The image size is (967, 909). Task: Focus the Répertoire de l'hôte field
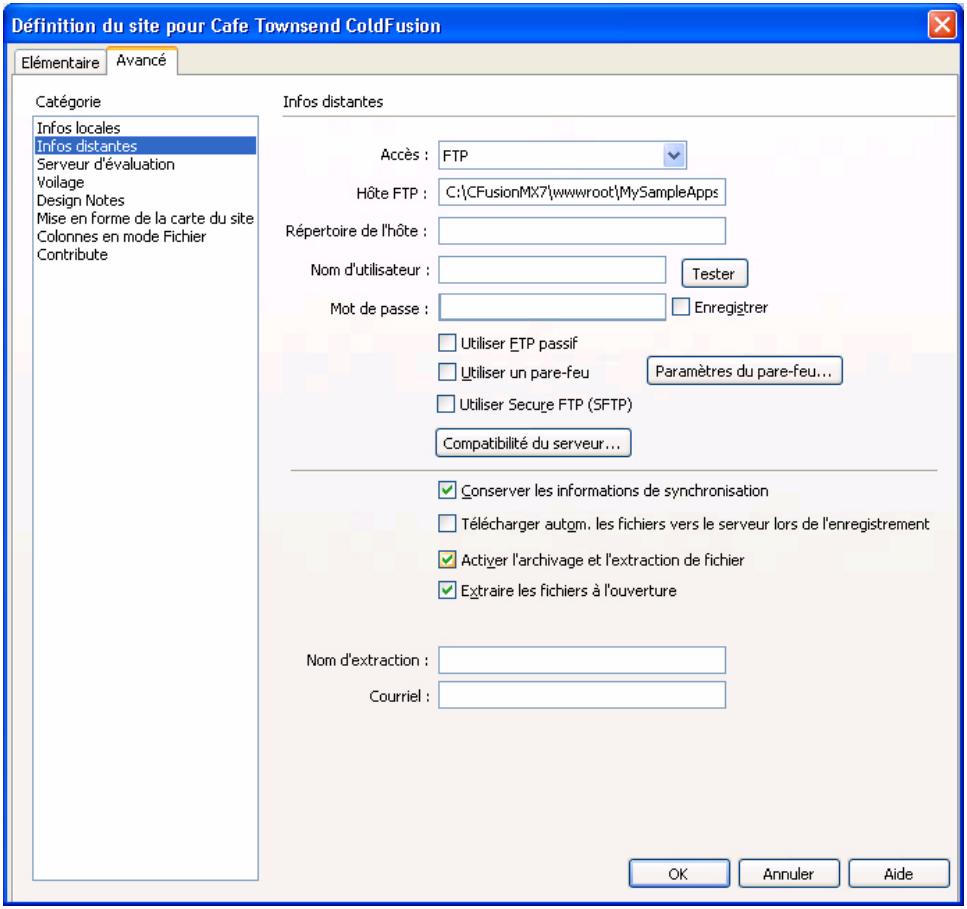pos(582,231)
